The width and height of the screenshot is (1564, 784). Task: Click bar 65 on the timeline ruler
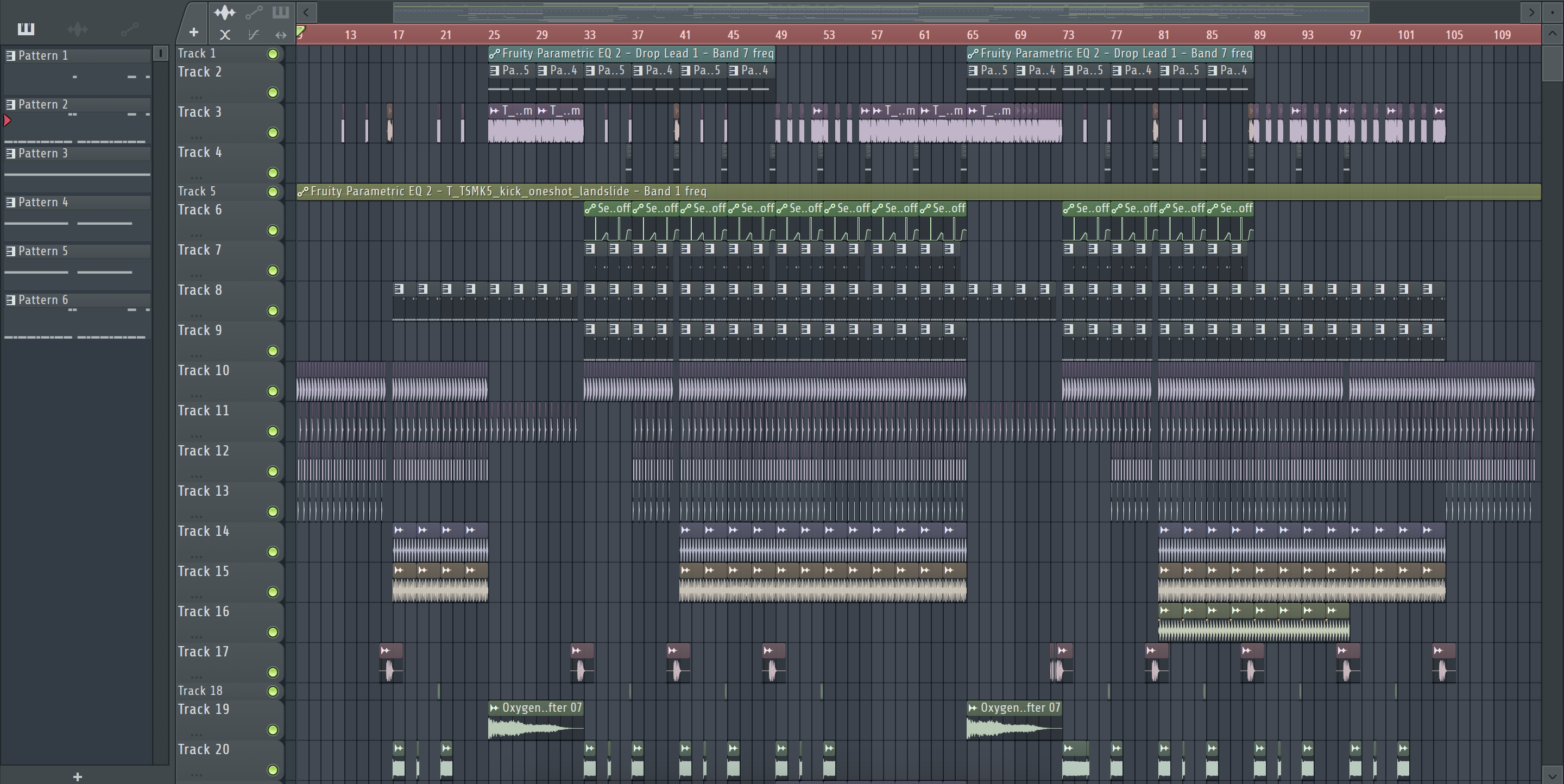(972, 35)
